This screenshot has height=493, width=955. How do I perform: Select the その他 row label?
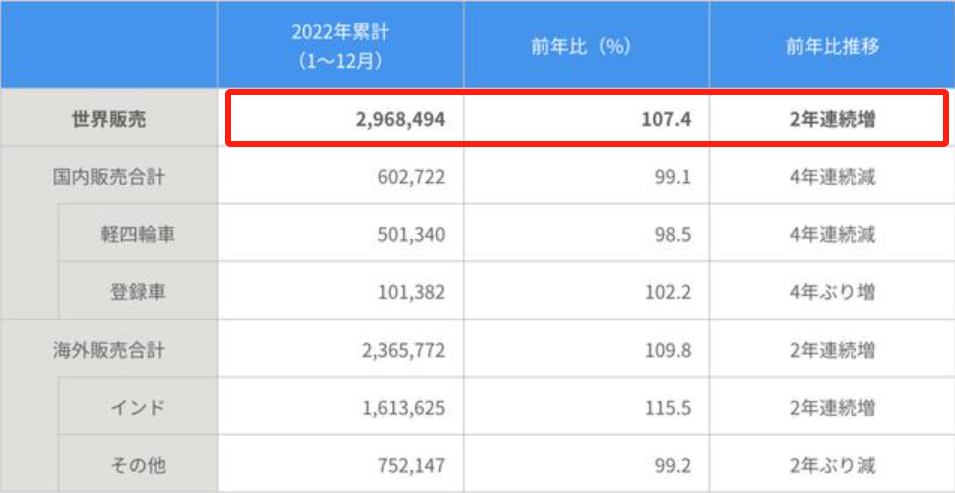(137, 465)
